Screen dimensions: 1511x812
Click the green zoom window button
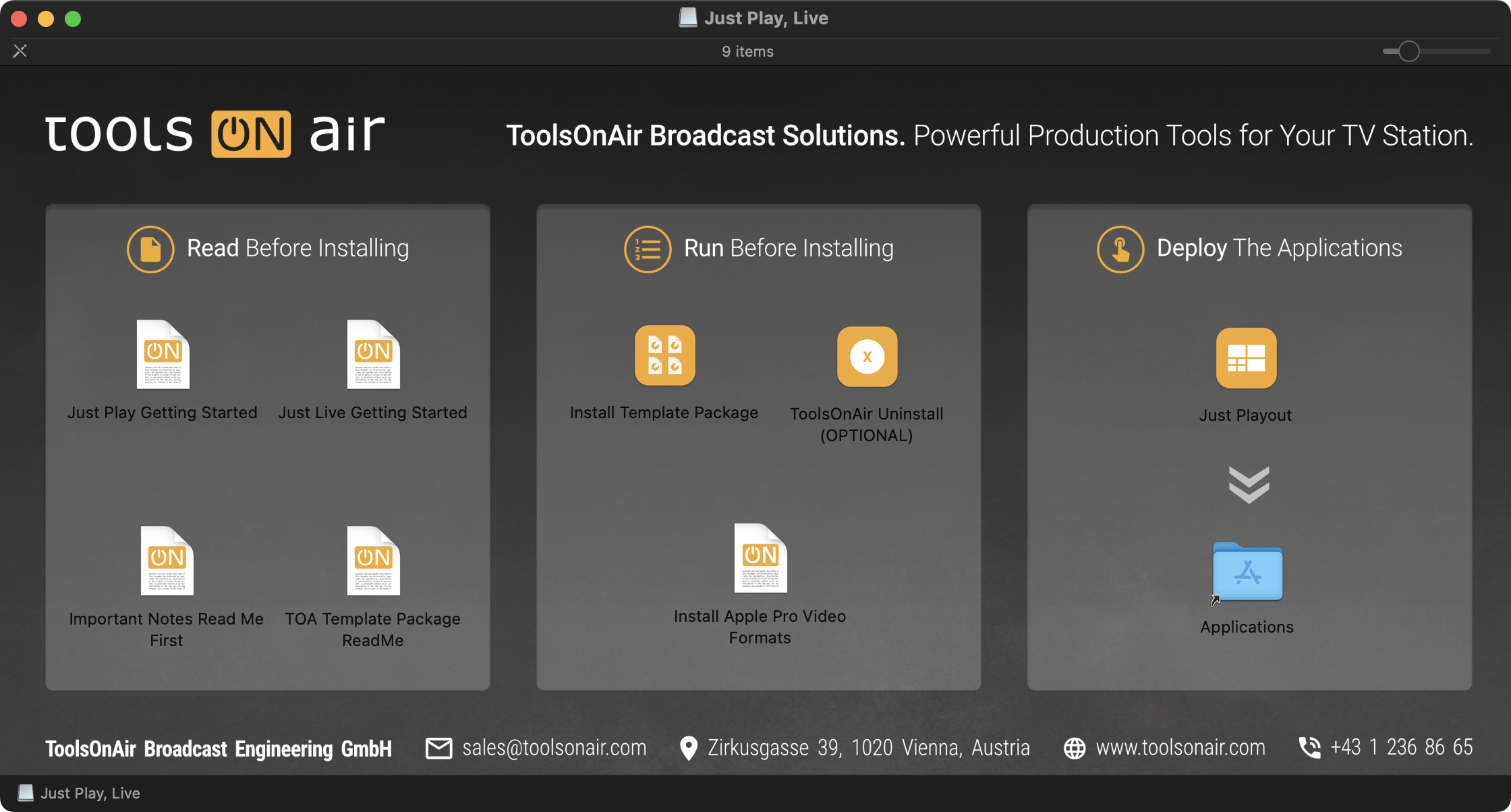click(73, 19)
